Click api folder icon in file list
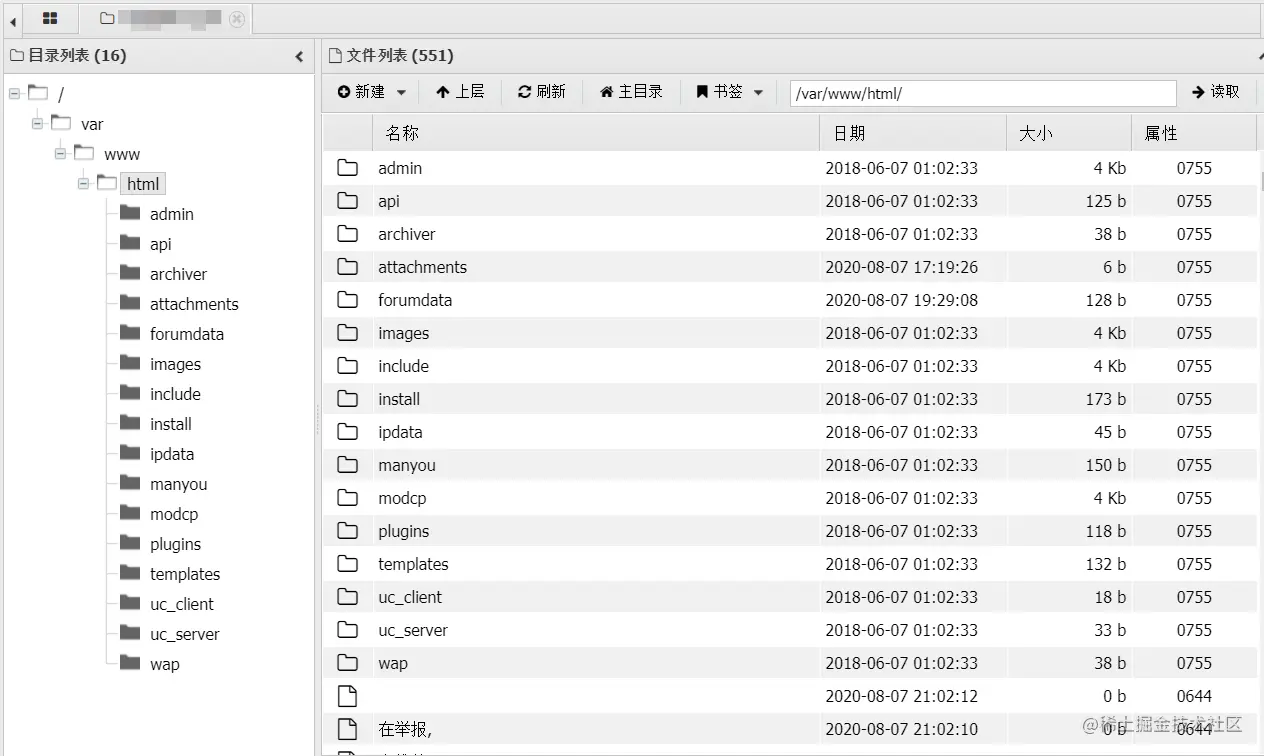Viewport: 1264px width, 756px height. pyautogui.click(x=347, y=201)
